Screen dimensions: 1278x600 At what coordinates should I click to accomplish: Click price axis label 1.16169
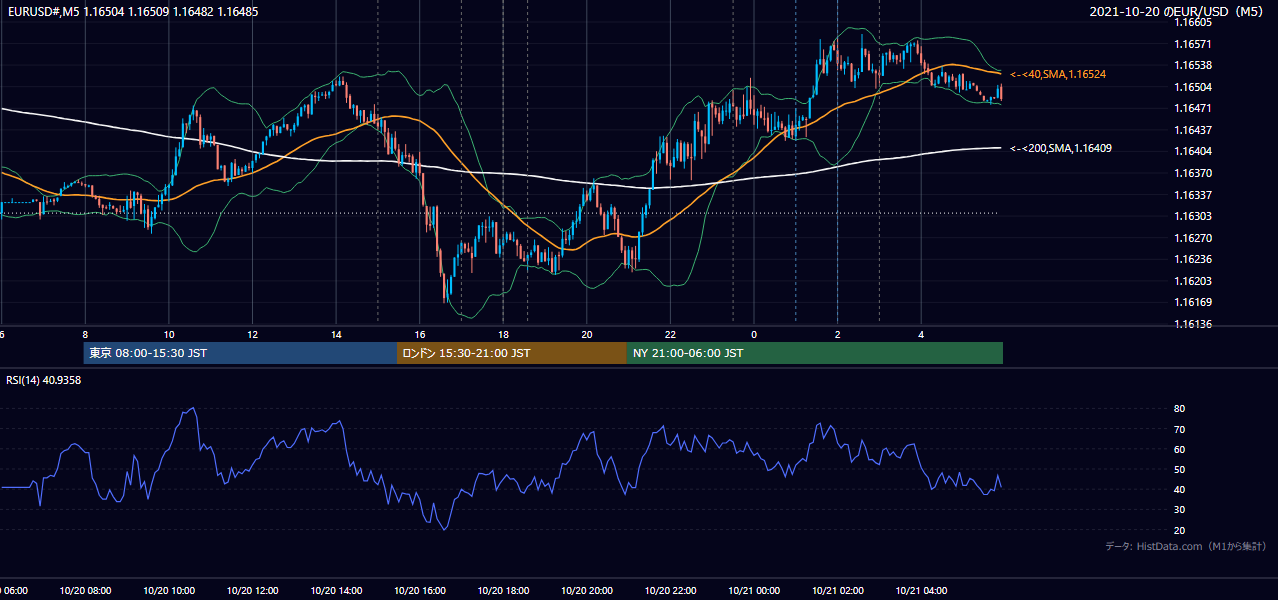[x=1193, y=302]
